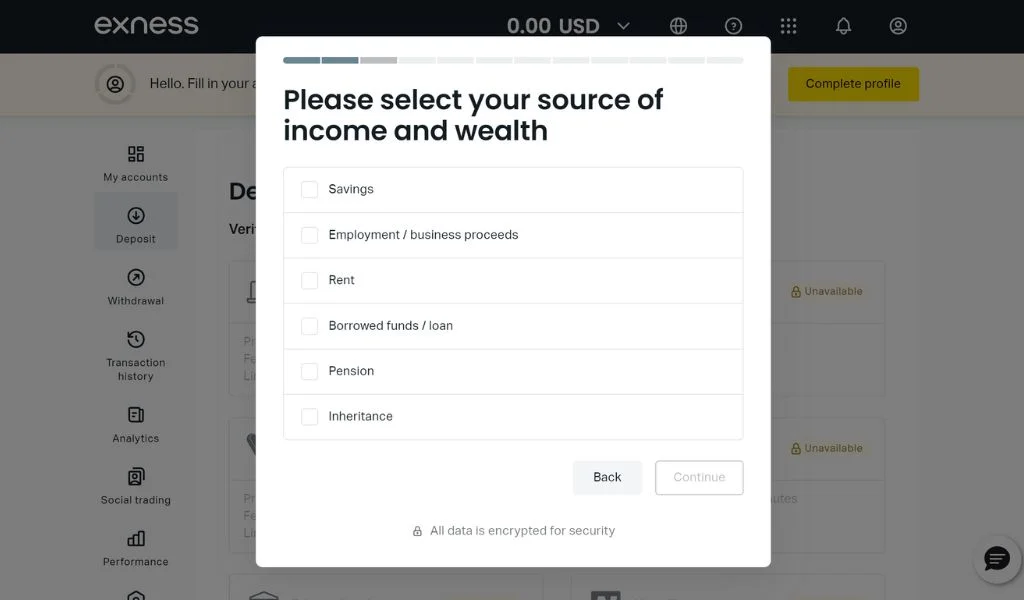Check the Savings checkbox
Screen dimensions: 1024x600
310,189
